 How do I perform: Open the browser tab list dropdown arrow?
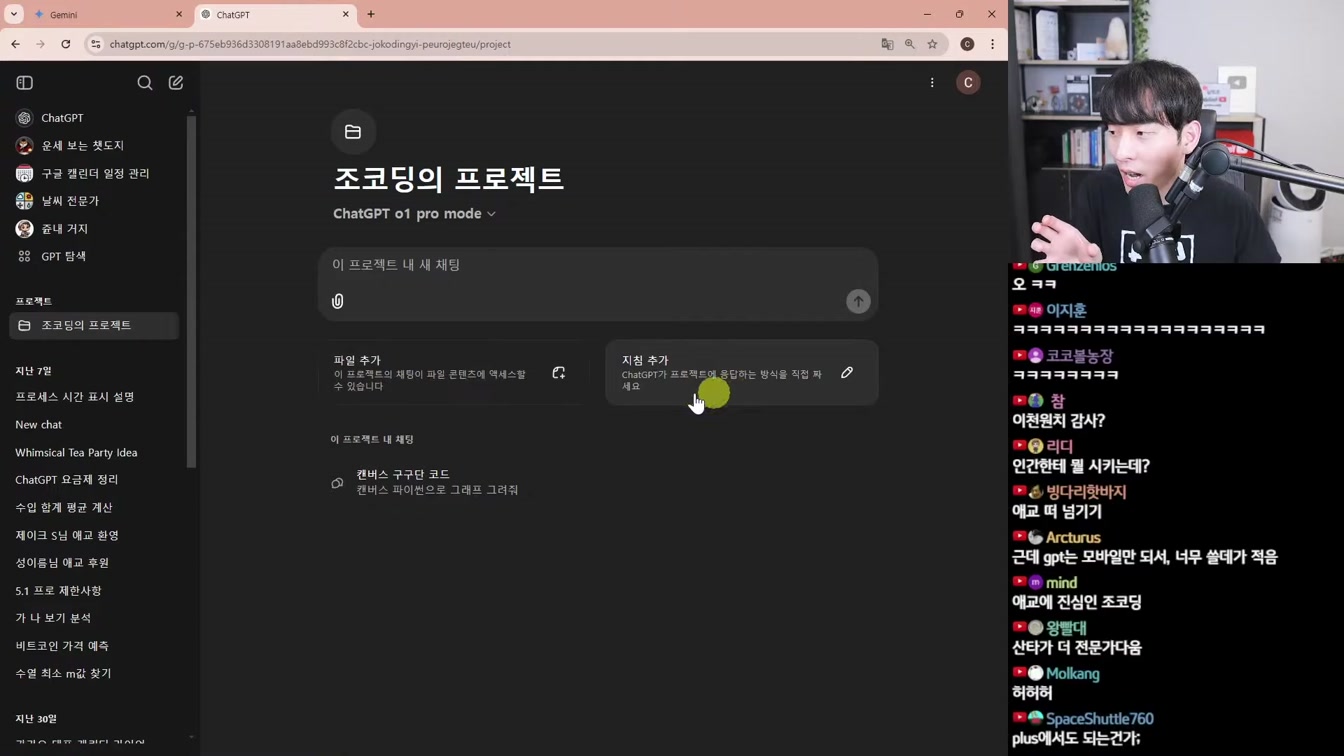[x=14, y=14]
